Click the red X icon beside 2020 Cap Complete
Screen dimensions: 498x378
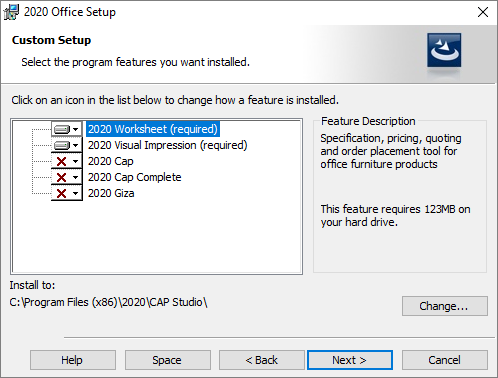coord(61,177)
